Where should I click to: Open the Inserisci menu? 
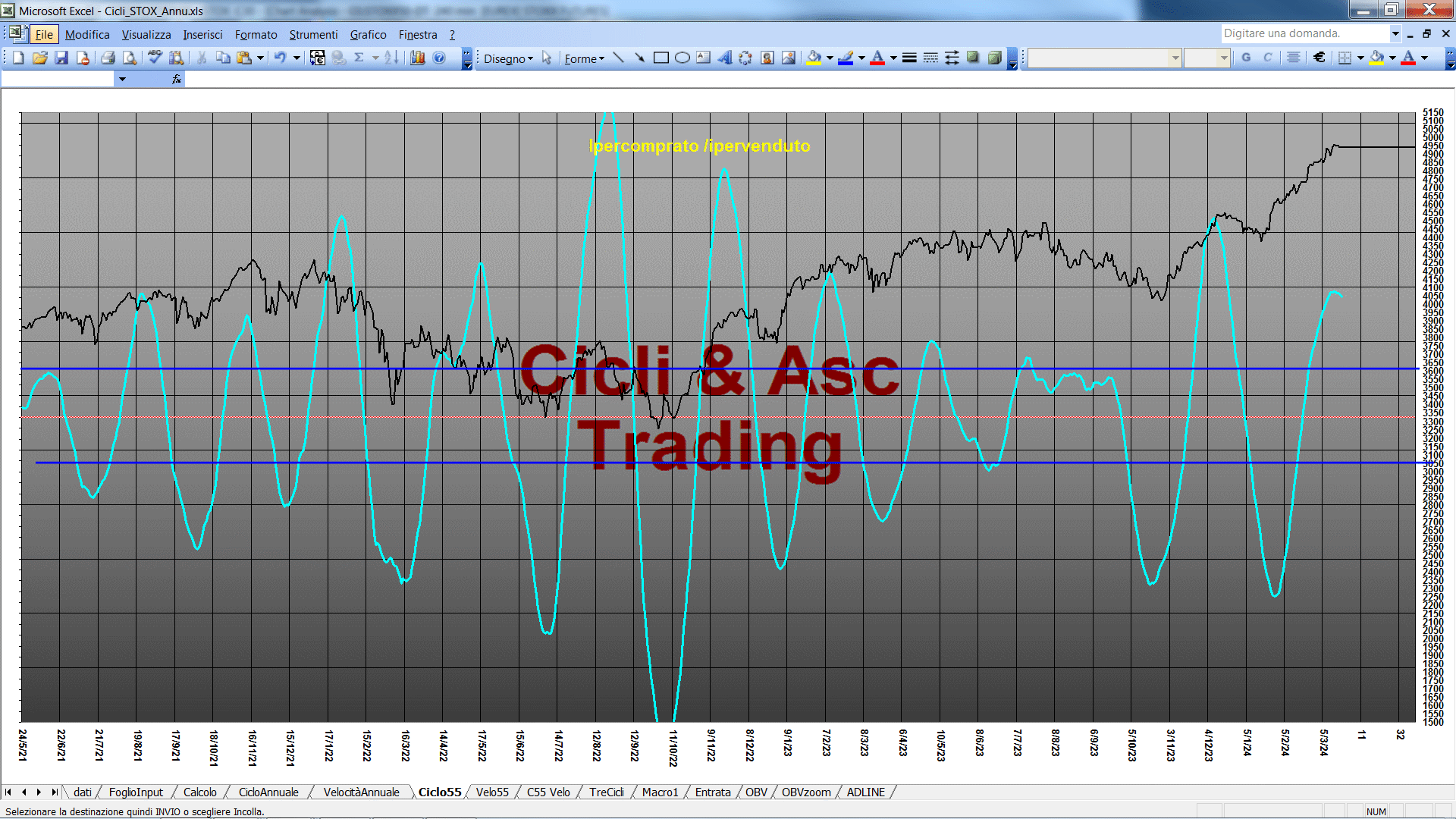(x=202, y=35)
